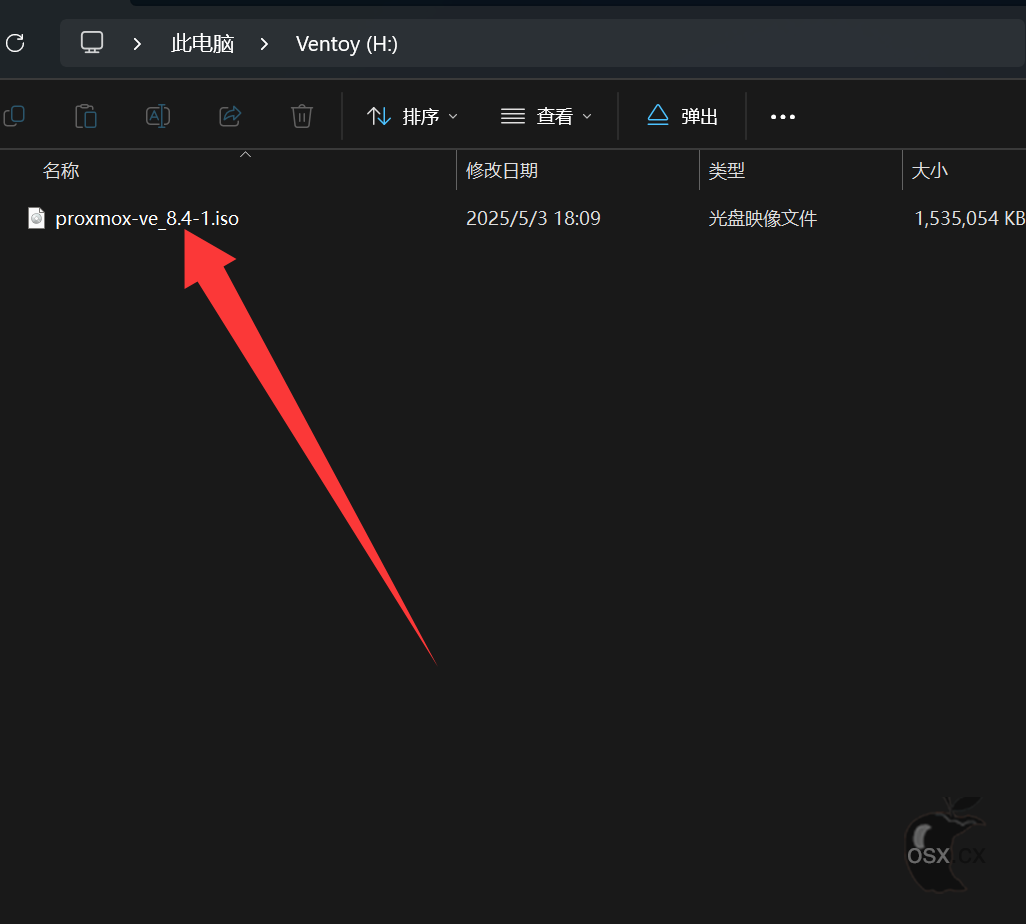Screen dimensions: 1026x924
Task: Click the 弹出 eject button
Action: (682, 116)
